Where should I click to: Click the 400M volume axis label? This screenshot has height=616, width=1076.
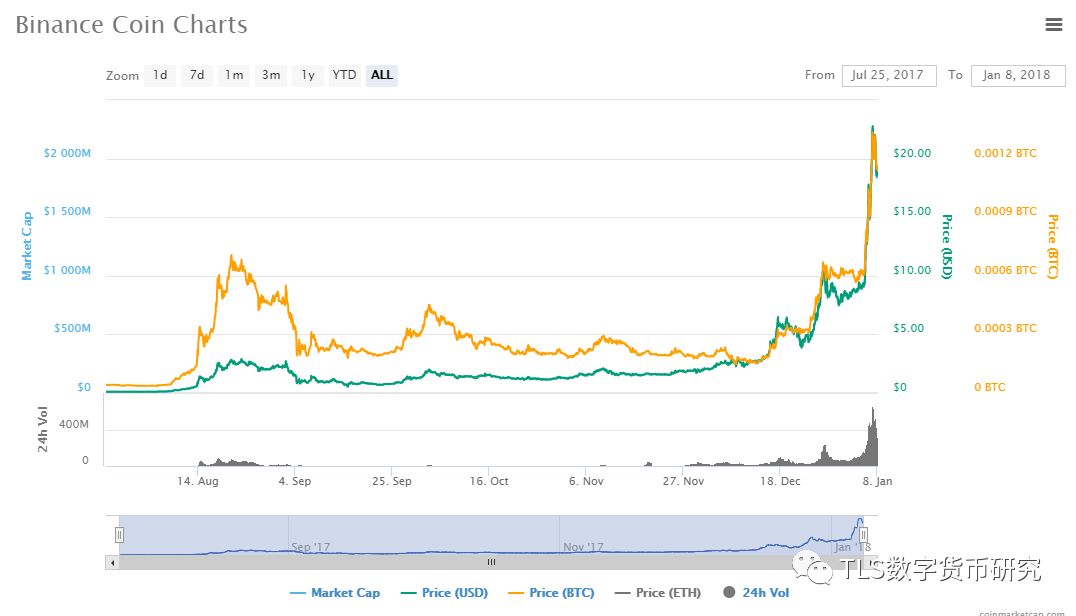tap(73, 425)
